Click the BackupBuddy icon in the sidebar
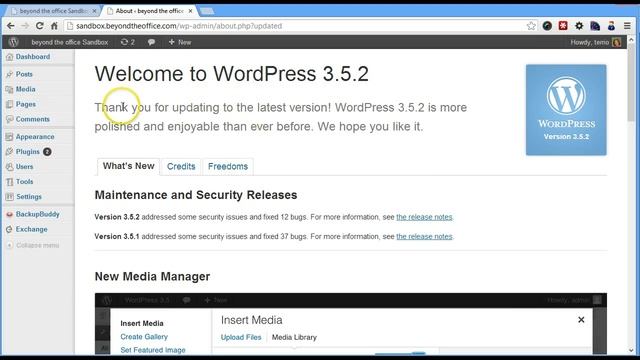Screen dimensions: 640x360 click(9, 214)
